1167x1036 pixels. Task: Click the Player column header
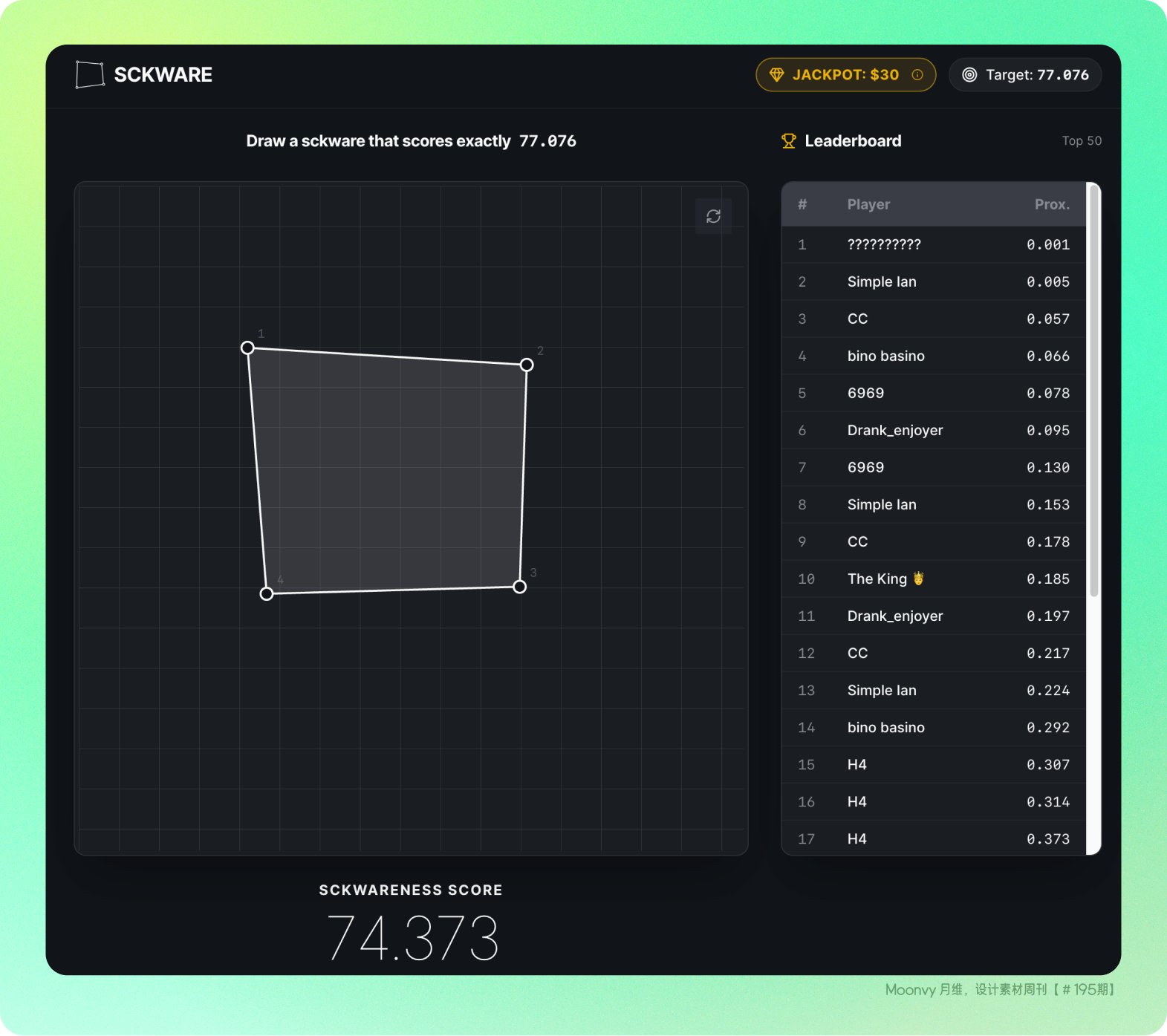point(868,204)
